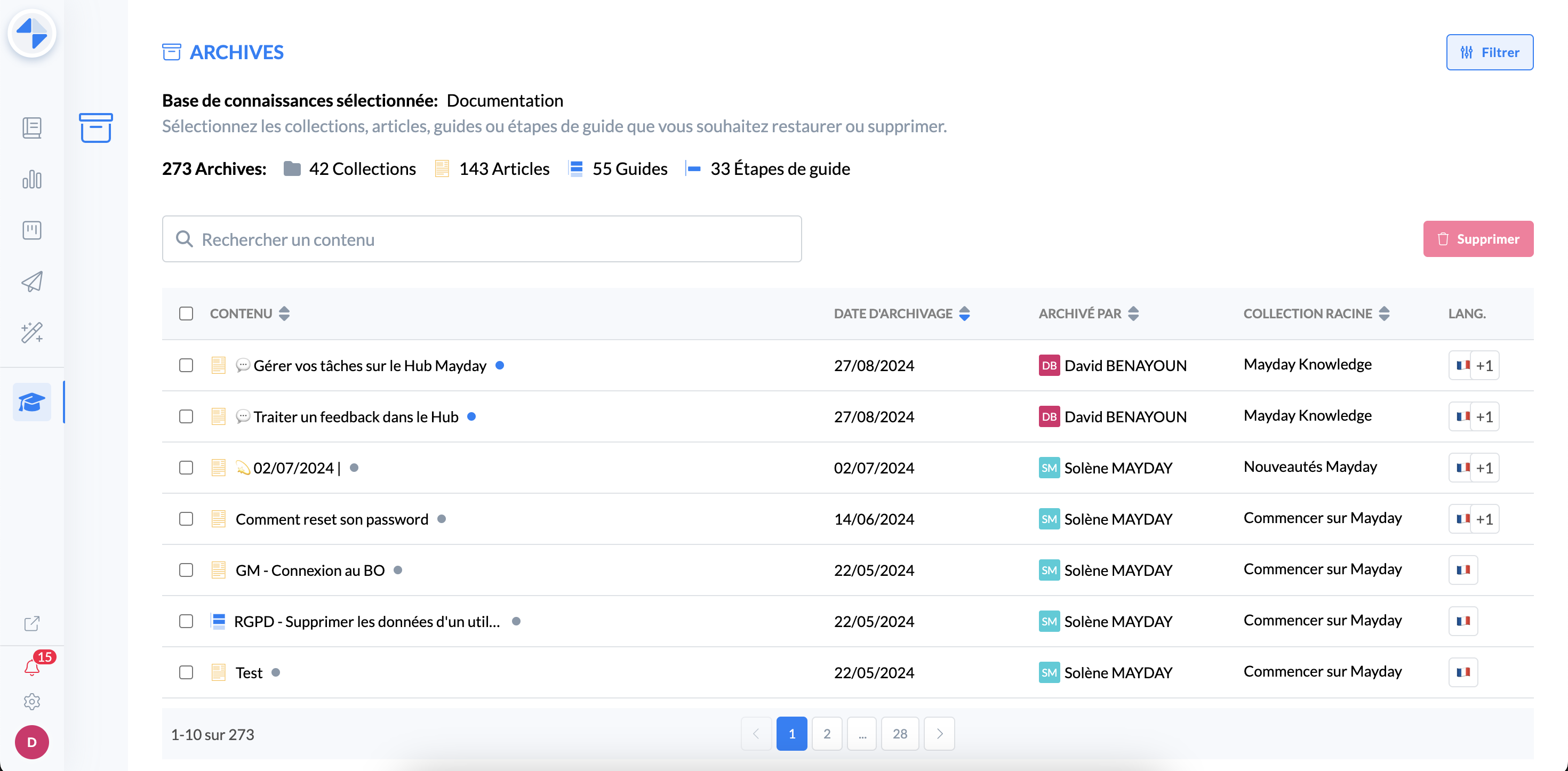Open the analytics bar chart icon

click(x=31, y=179)
